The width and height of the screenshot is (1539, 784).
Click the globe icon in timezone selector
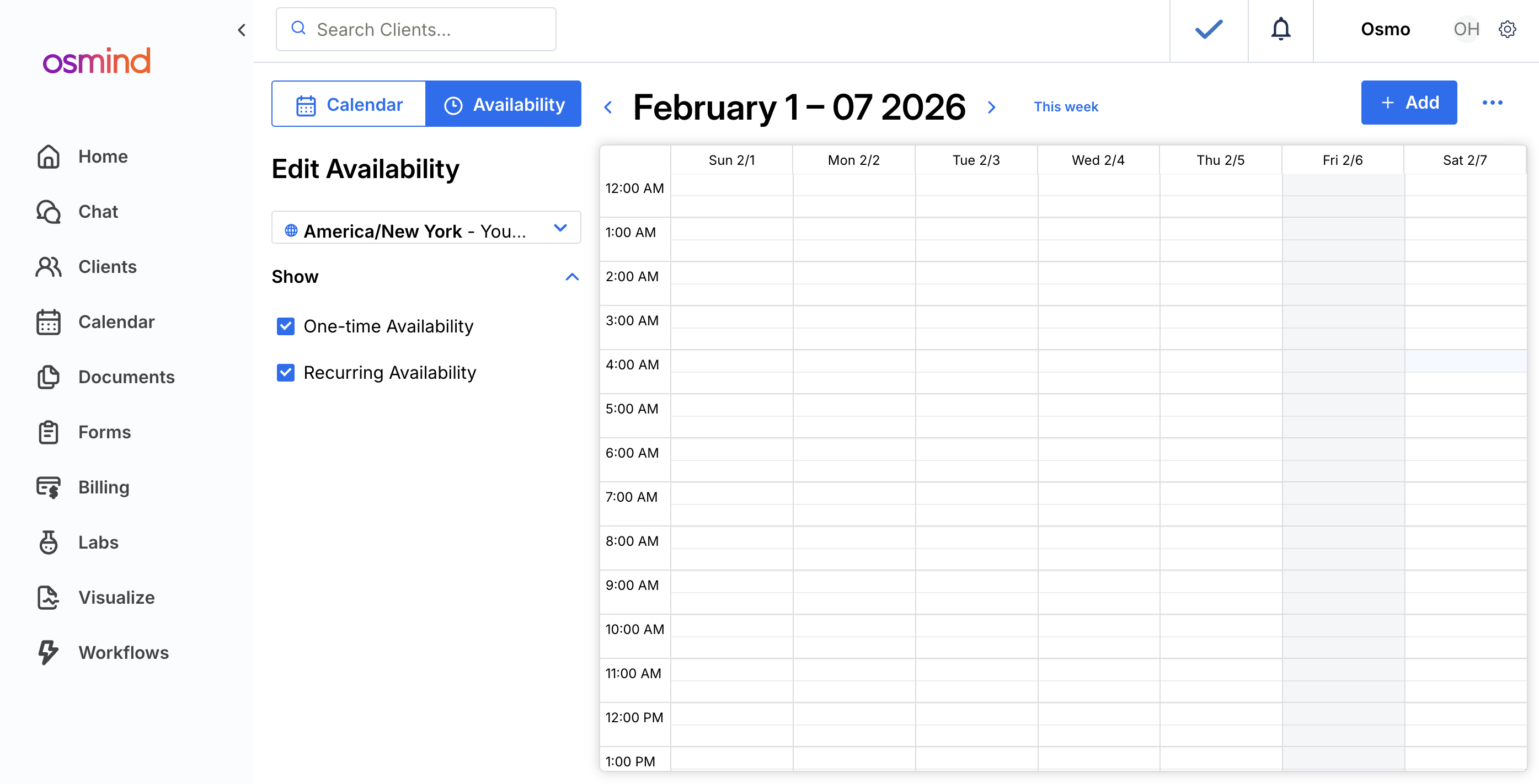point(291,230)
